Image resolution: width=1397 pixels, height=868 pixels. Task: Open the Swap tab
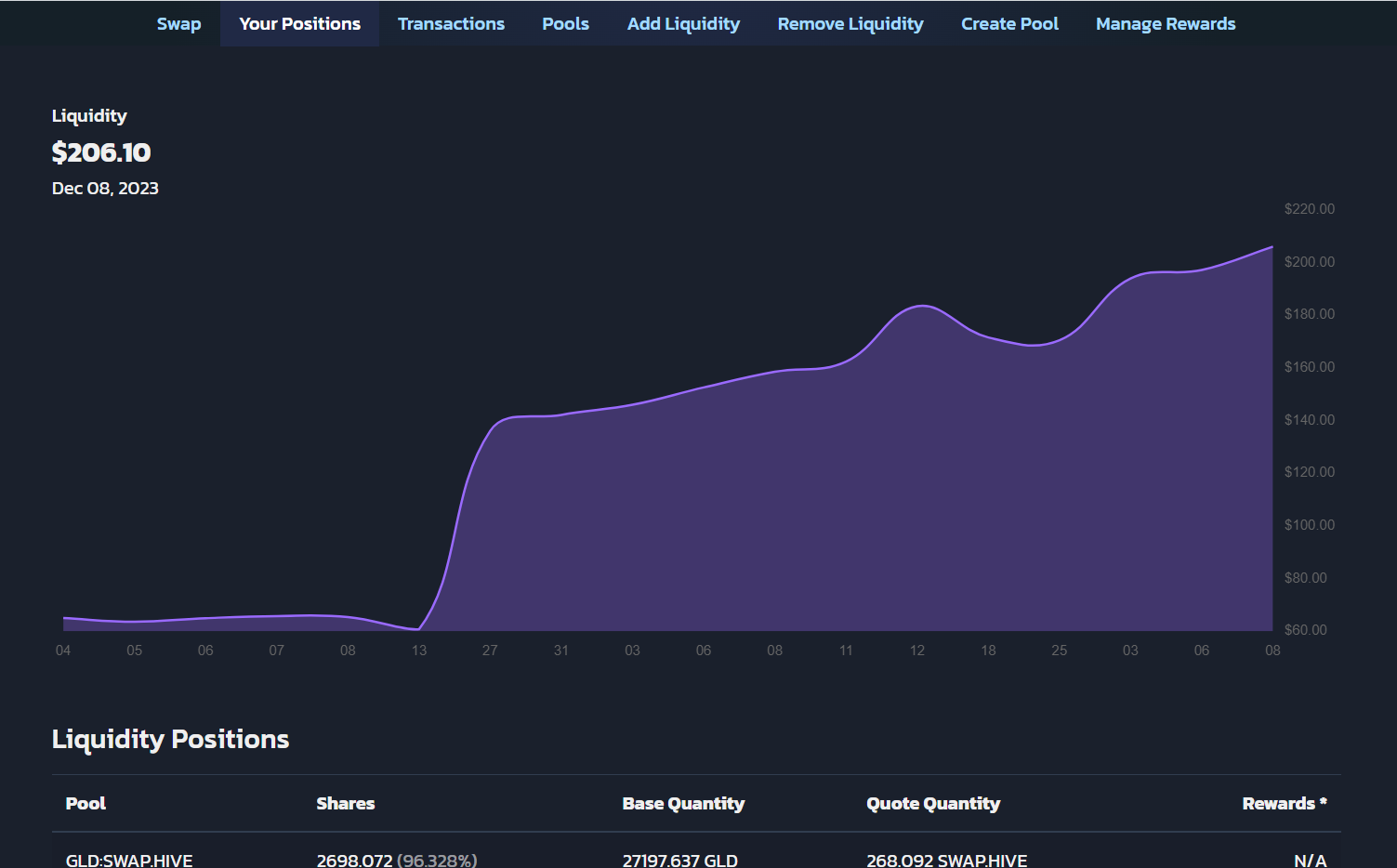pyautogui.click(x=178, y=24)
